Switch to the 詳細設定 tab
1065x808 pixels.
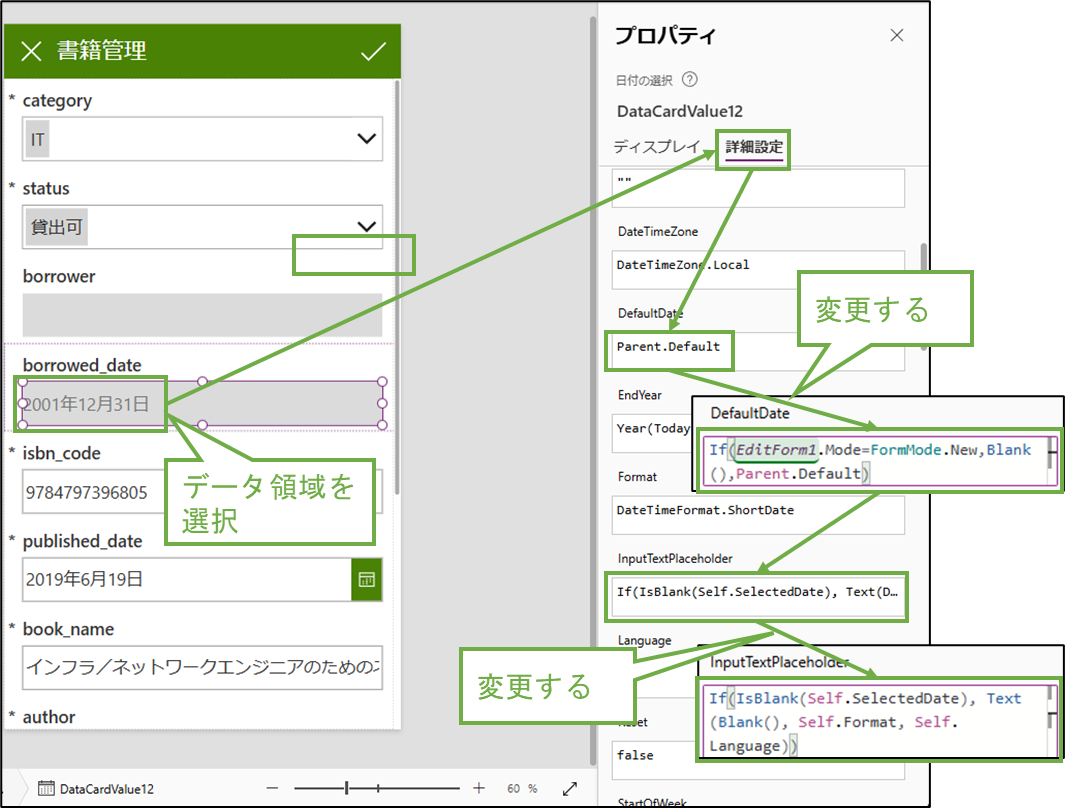[x=754, y=147]
